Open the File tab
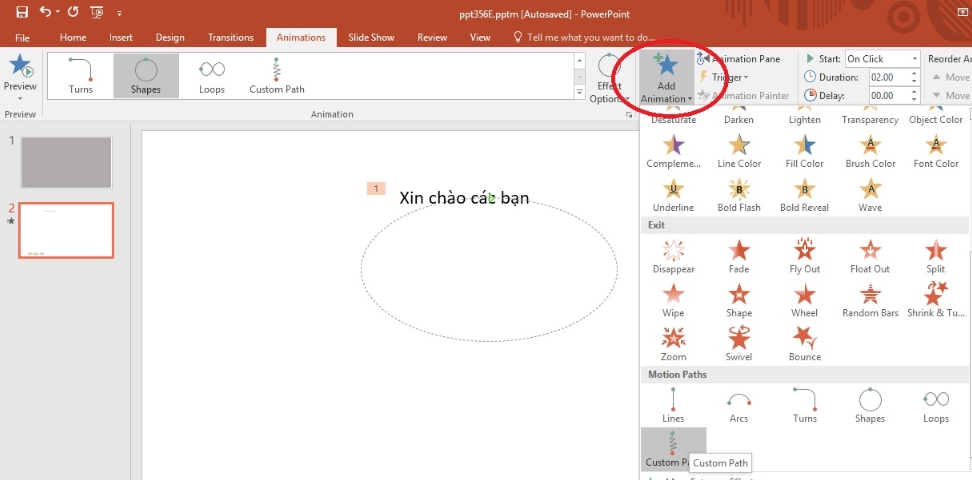Image resolution: width=972 pixels, height=480 pixels. click(x=22, y=38)
